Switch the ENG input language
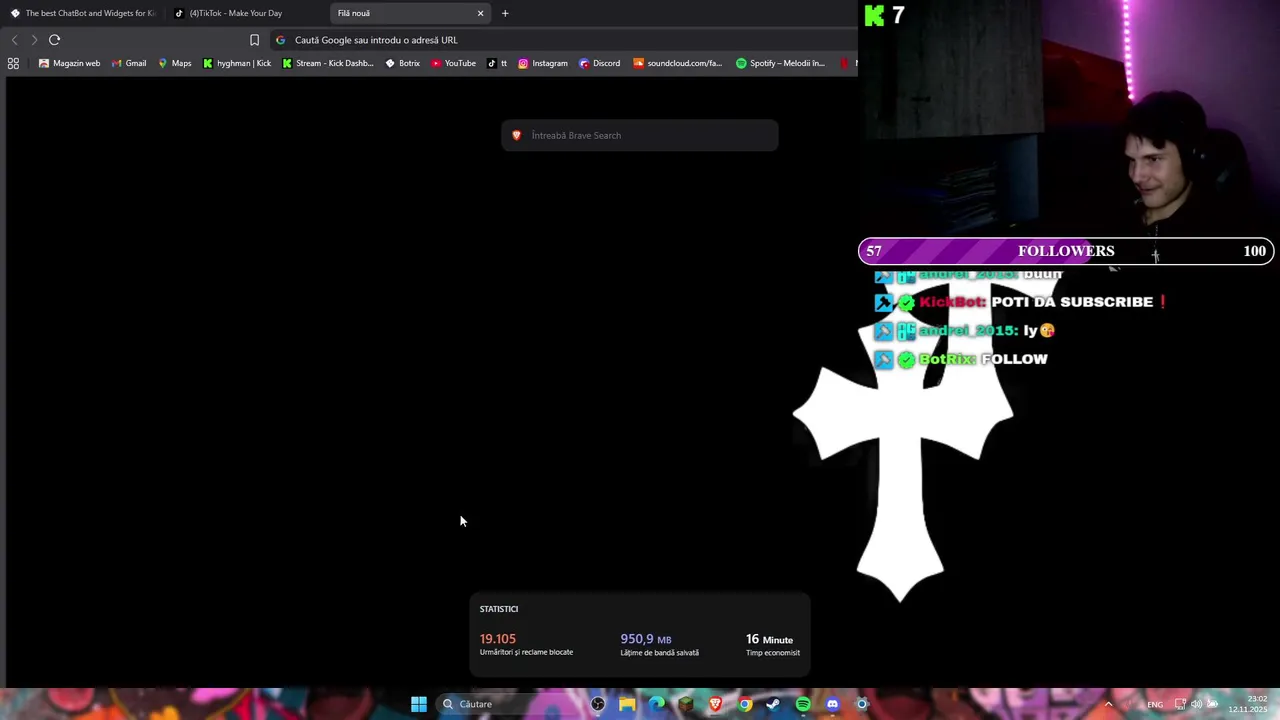 [1155, 704]
